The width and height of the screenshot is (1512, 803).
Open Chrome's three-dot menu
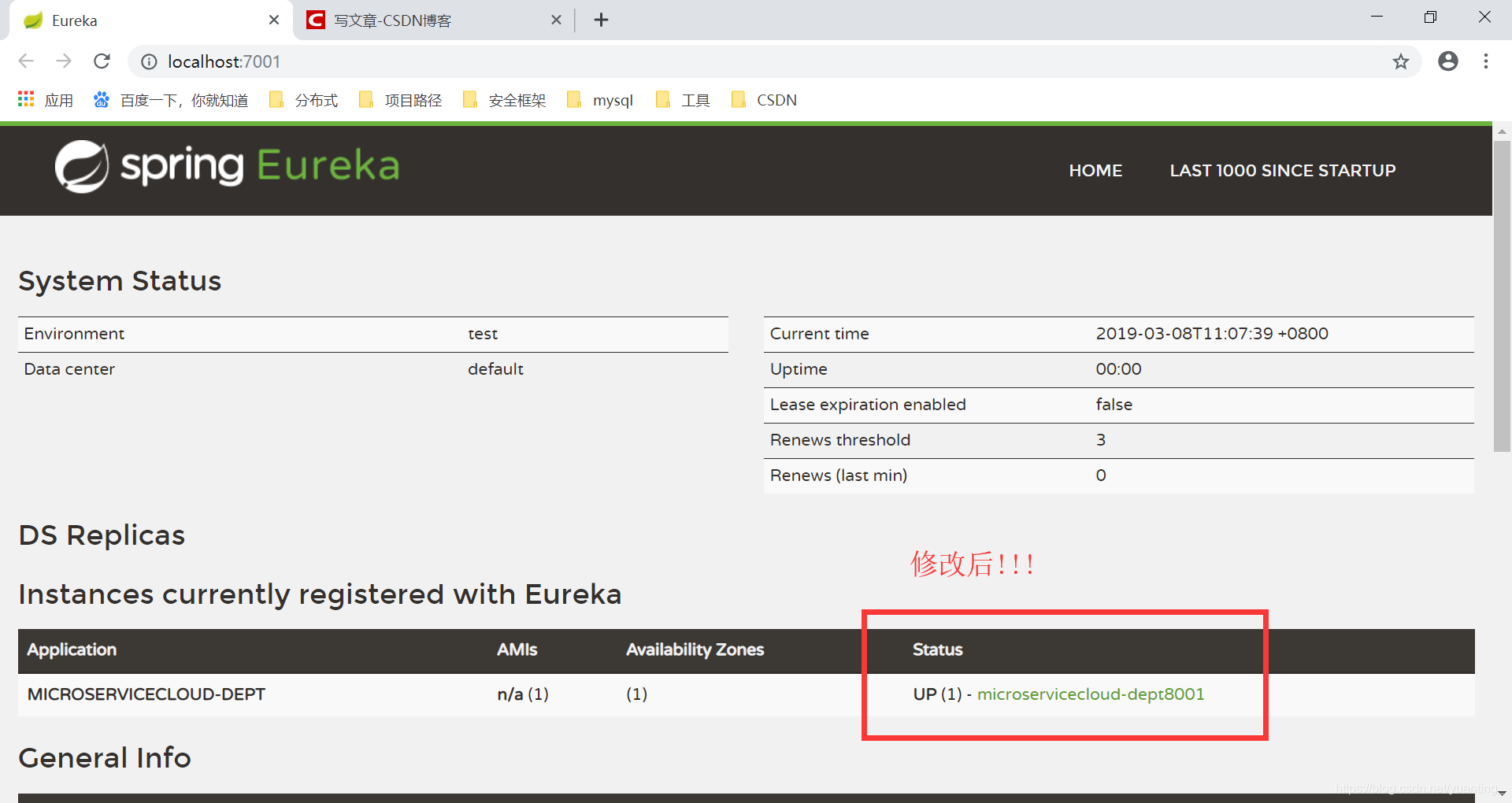click(x=1485, y=61)
